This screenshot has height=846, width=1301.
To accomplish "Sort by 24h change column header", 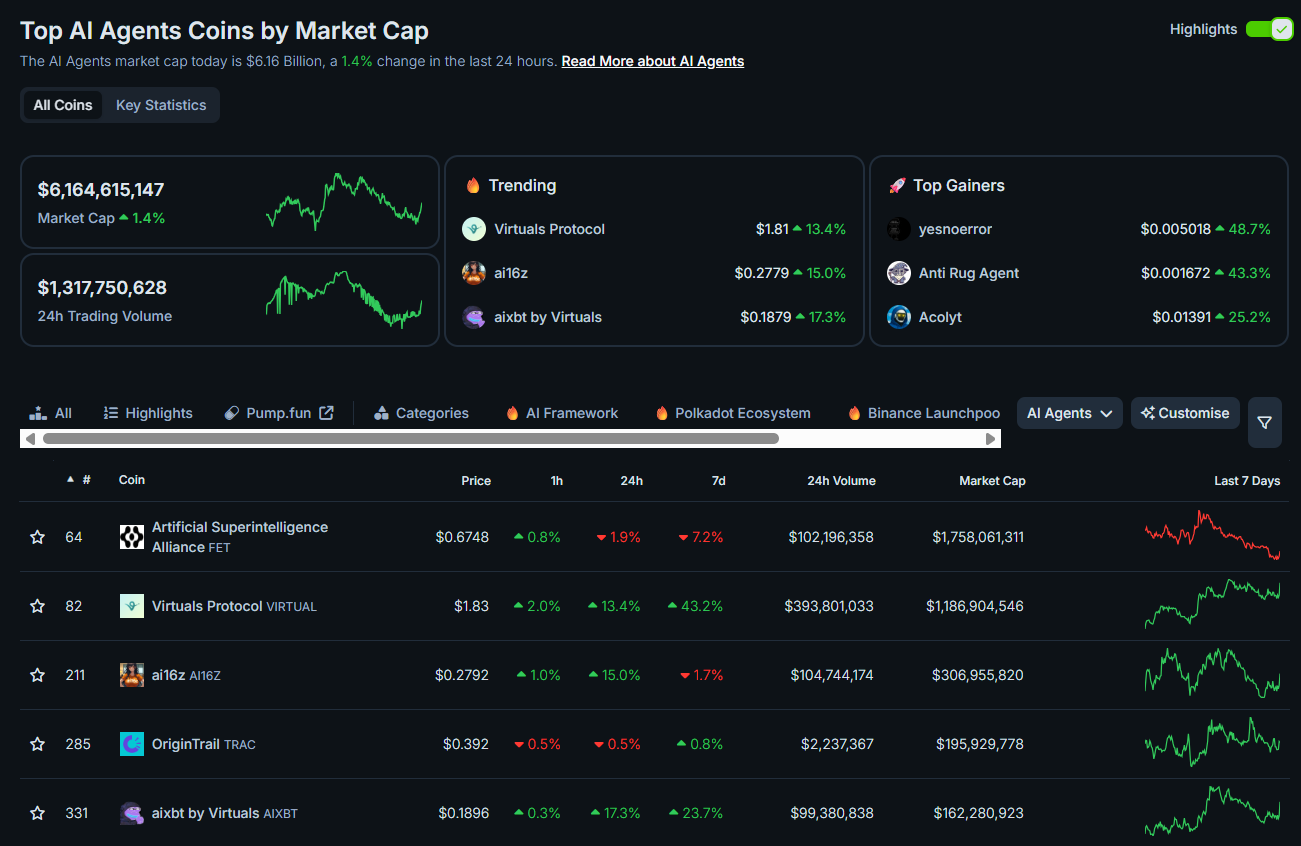I will point(631,481).
